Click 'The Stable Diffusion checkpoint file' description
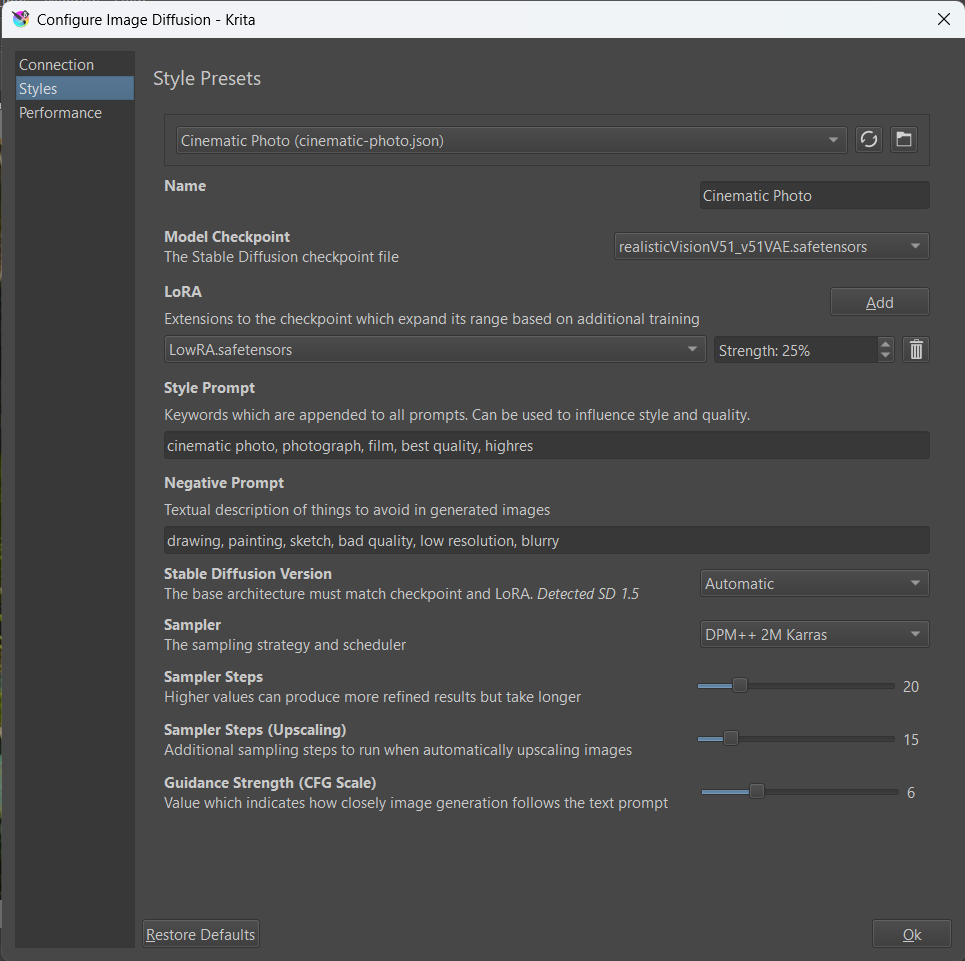 pyautogui.click(x=281, y=257)
